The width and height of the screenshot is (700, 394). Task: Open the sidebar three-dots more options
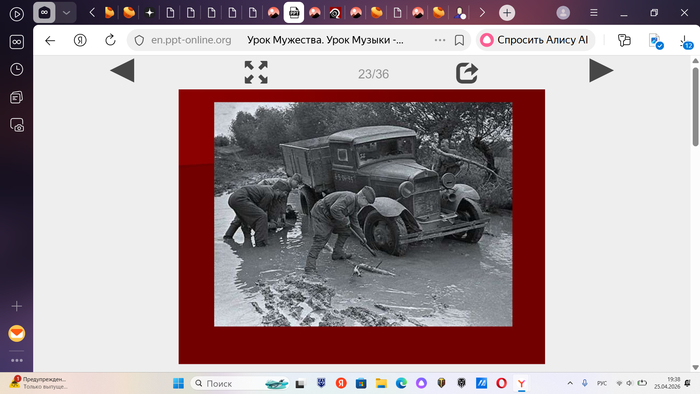click(17, 360)
